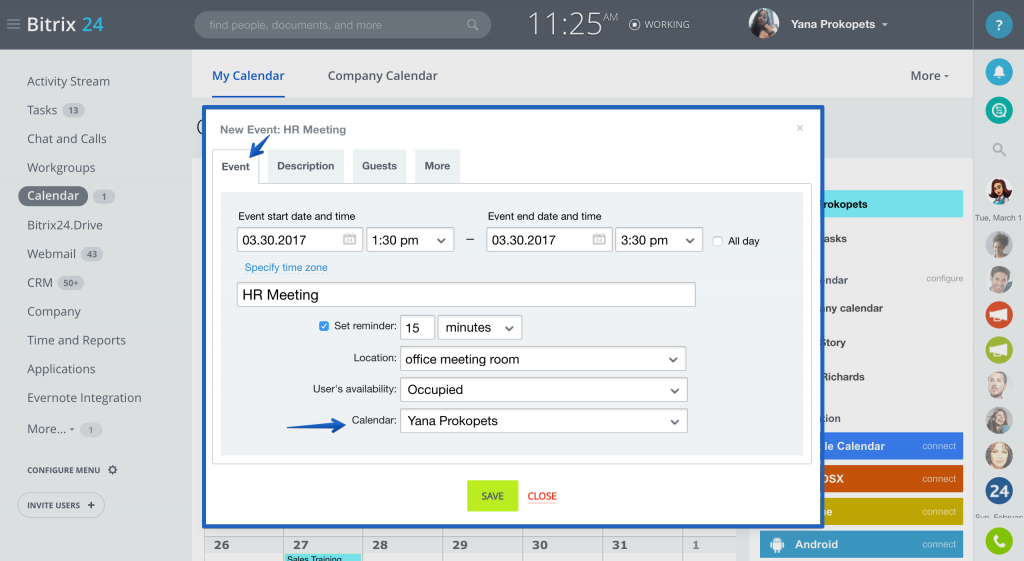
Task: Switch to the More tab in dialog
Action: click(x=438, y=166)
